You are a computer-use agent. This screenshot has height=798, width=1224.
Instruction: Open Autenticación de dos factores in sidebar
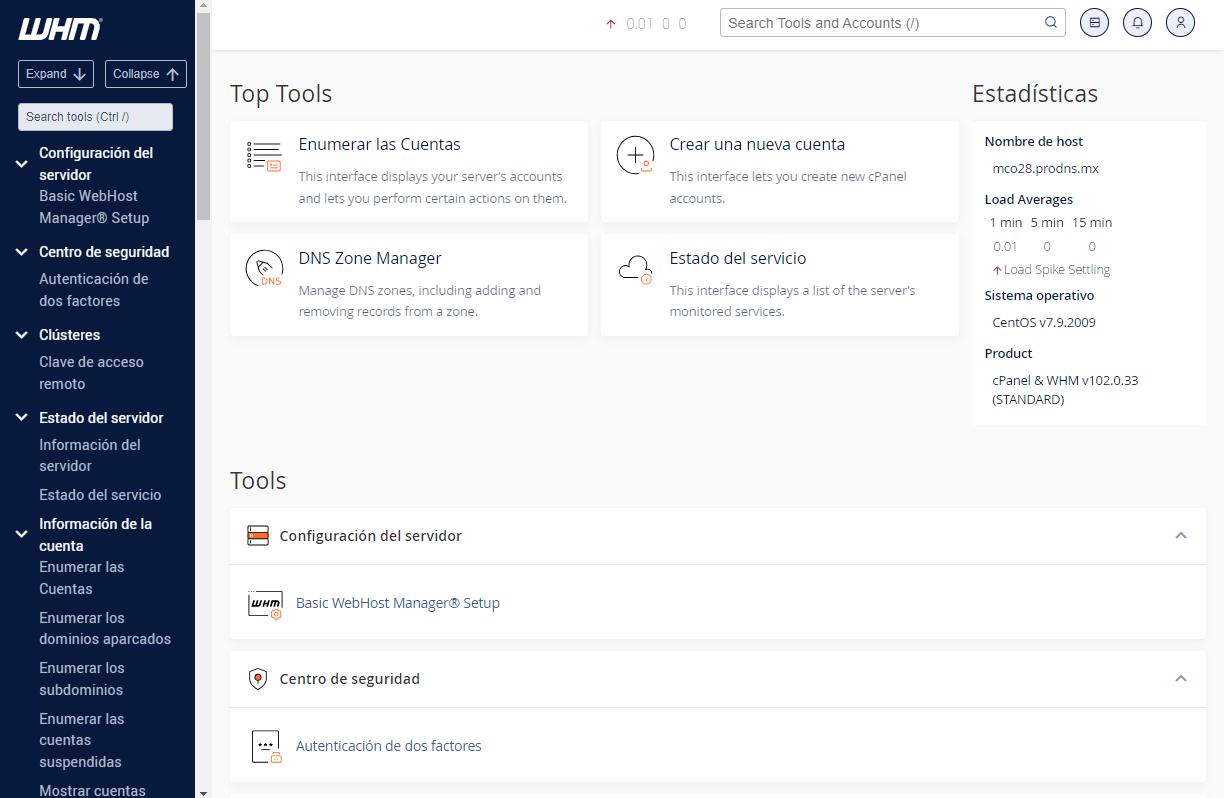click(94, 290)
